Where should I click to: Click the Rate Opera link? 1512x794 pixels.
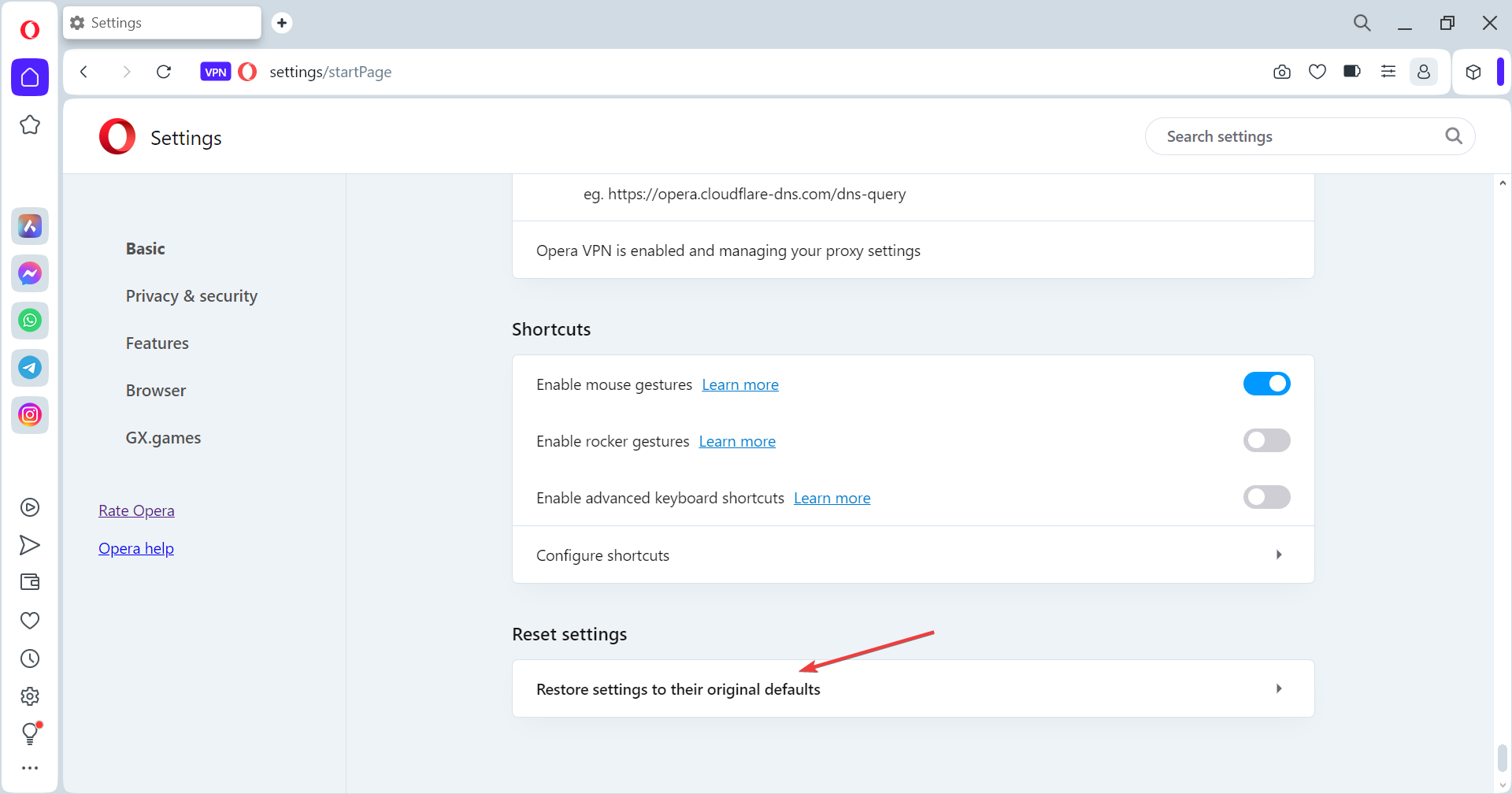136,510
